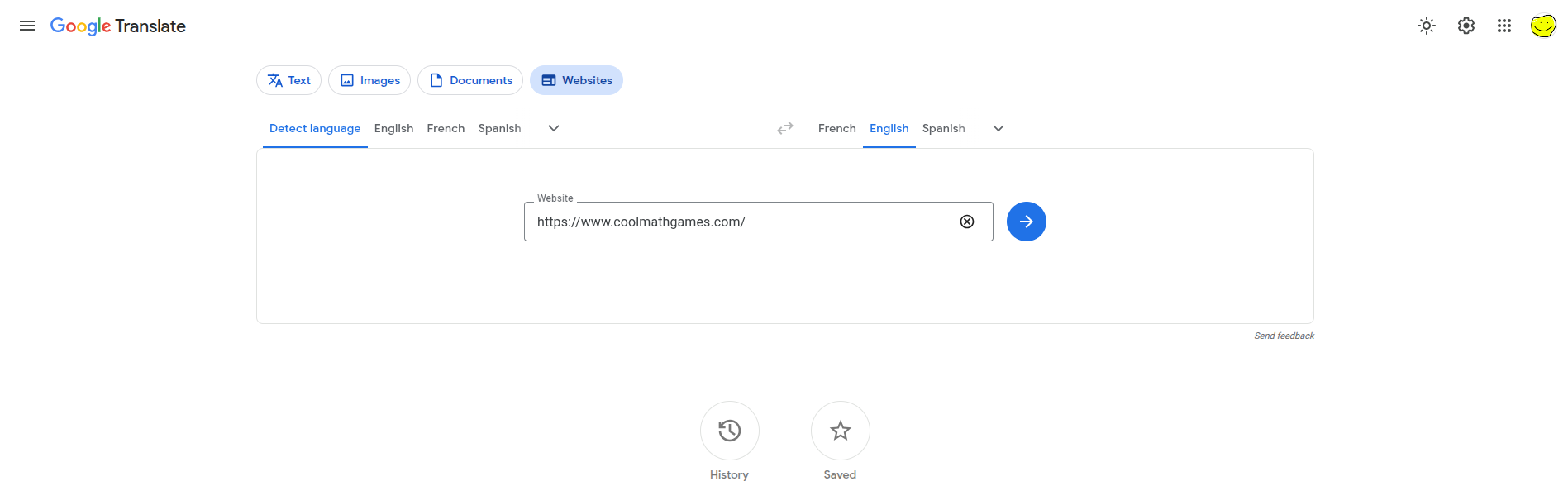Open Saved translations star

pos(841,431)
